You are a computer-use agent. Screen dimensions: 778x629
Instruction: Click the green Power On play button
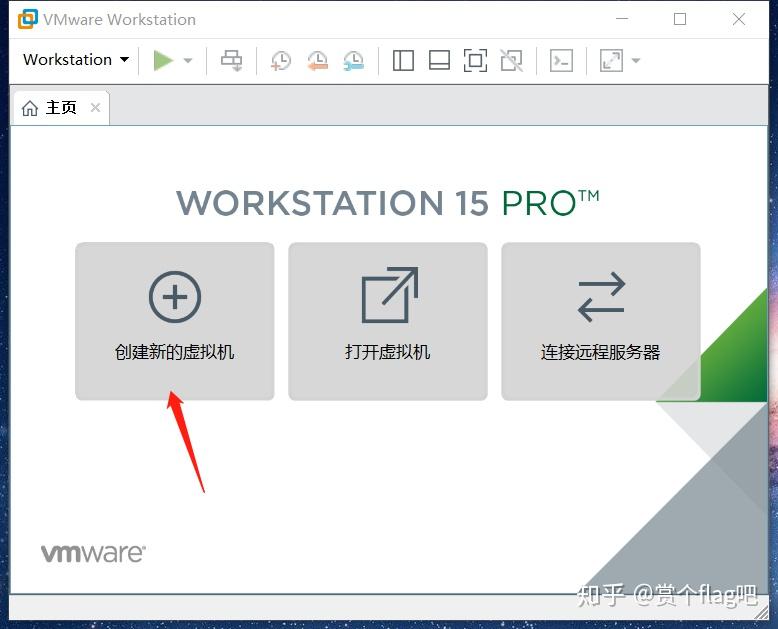point(163,61)
